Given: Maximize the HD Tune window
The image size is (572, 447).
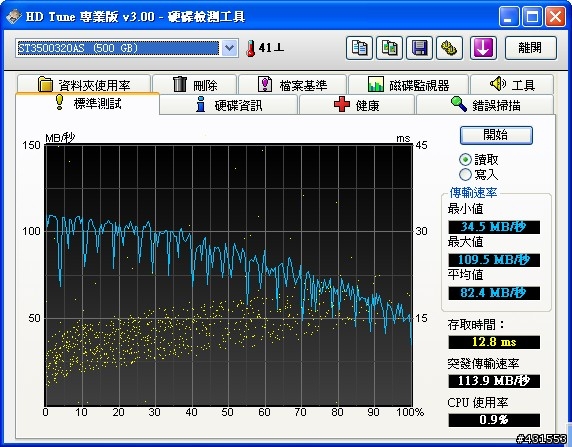Looking at the screenshot, I should tap(532, 16).
